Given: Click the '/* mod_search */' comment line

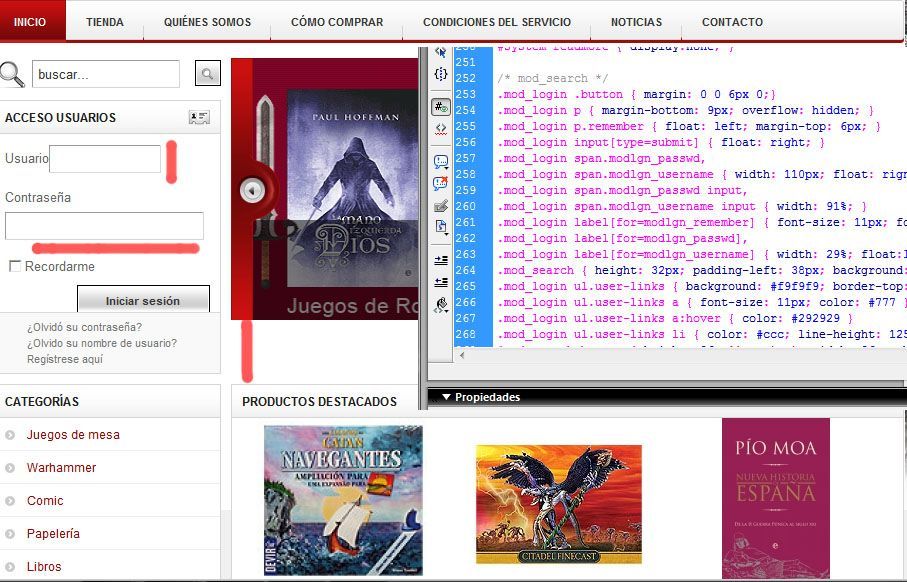Looking at the screenshot, I should (x=553, y=78).
